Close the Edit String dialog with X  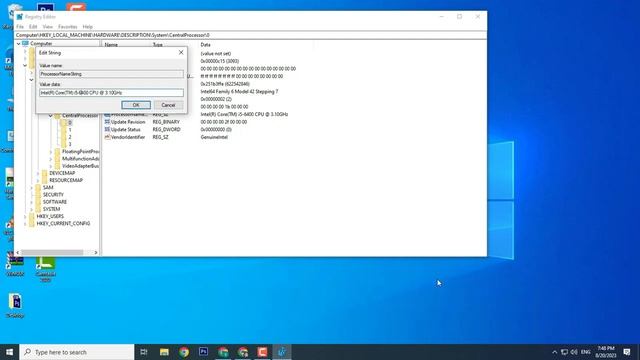tap(181, 52)
